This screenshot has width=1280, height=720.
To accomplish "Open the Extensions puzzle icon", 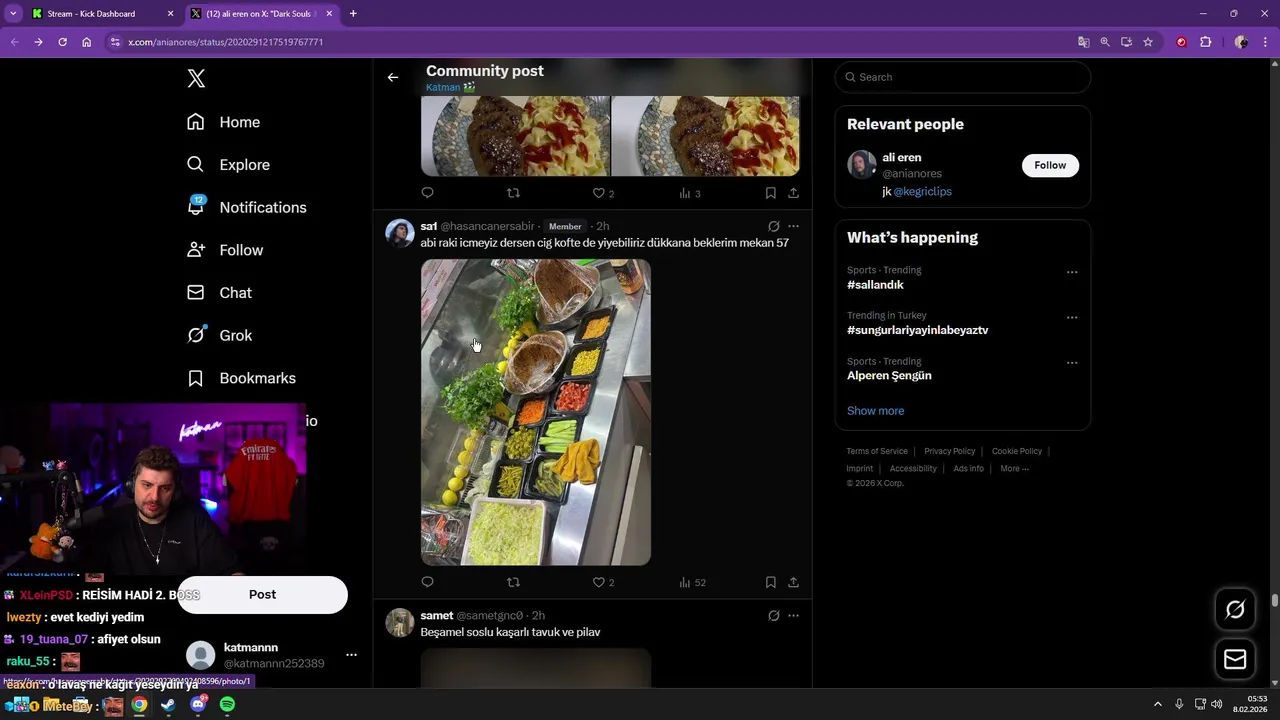I will pos(1205,42).
